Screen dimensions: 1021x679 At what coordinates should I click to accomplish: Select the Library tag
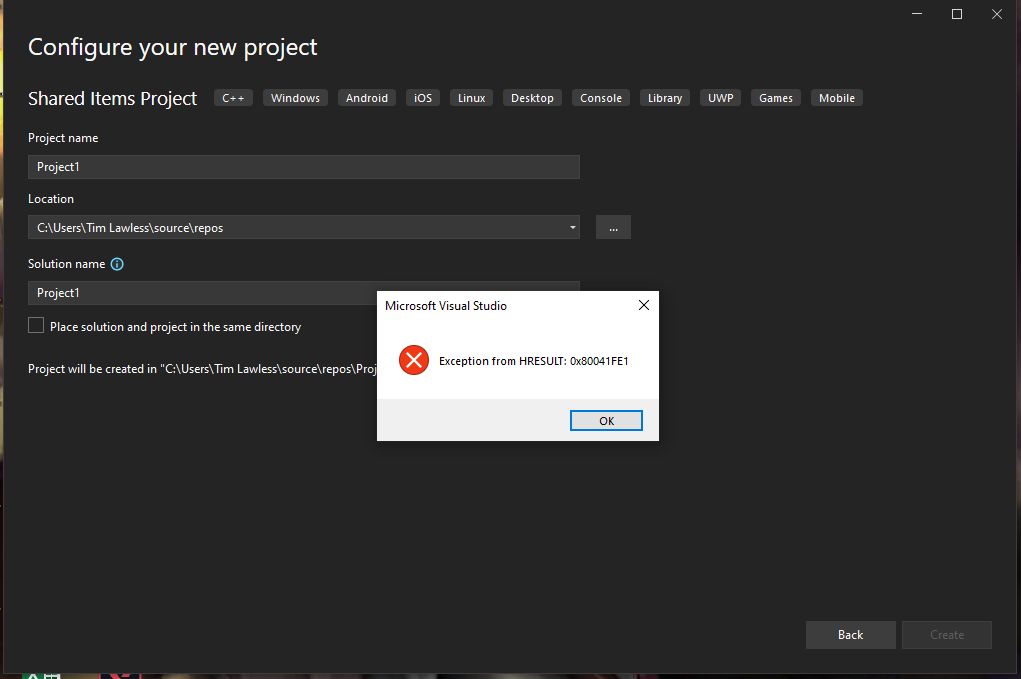coord(665,98)
